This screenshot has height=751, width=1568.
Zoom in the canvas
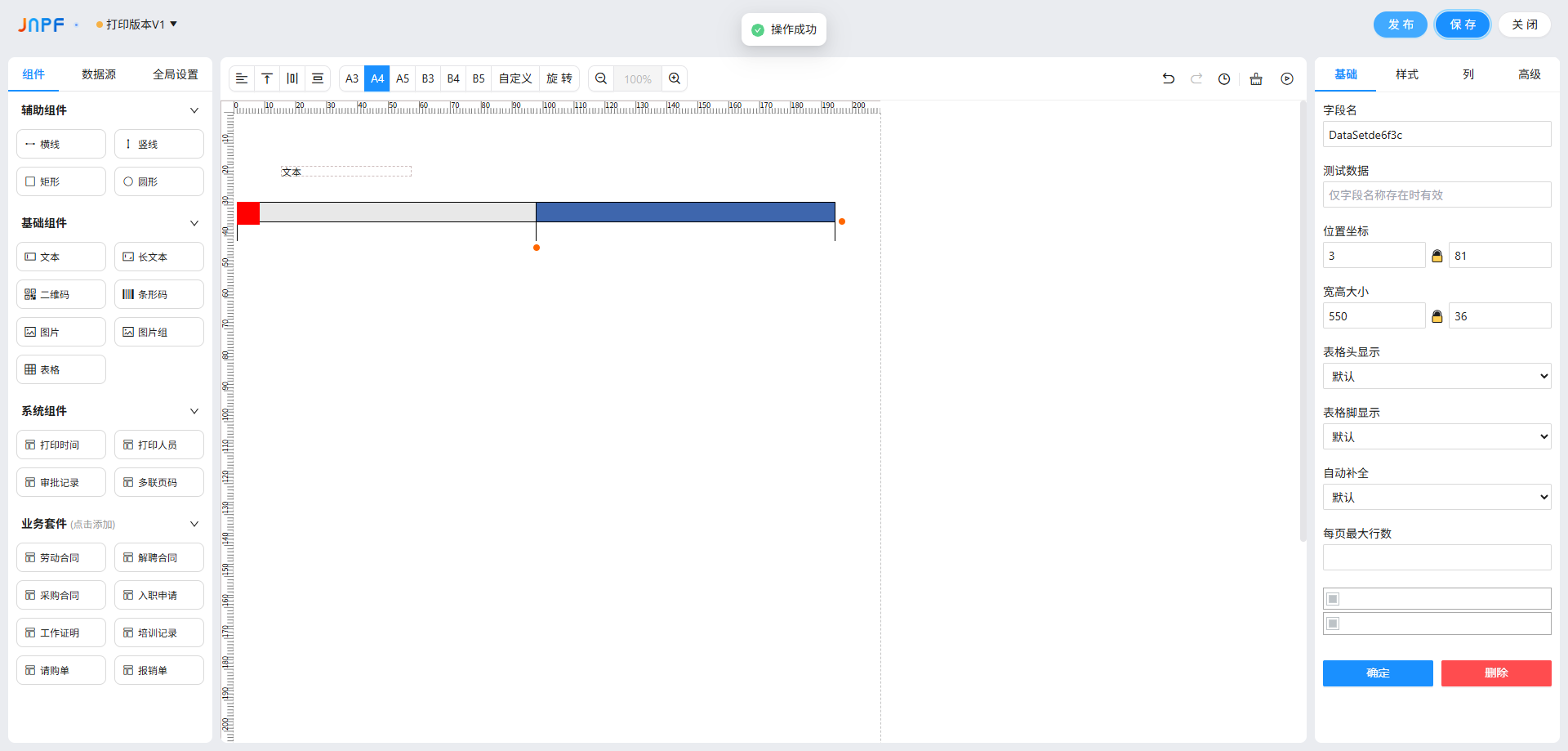coord(675,78)
